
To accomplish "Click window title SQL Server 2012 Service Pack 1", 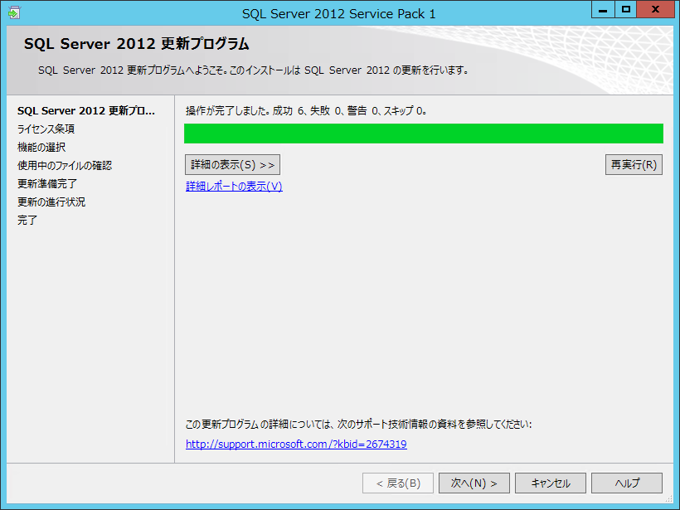I will [339, 14].
